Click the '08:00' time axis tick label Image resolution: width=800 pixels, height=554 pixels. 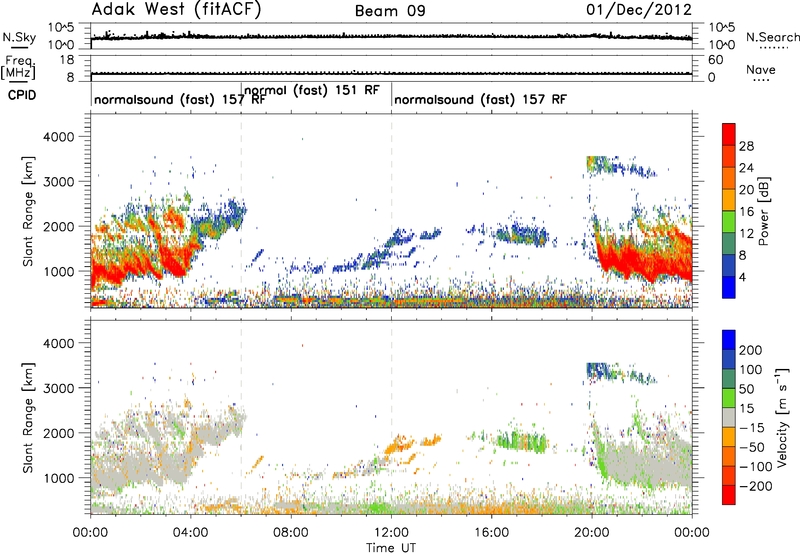pos(291,533)
